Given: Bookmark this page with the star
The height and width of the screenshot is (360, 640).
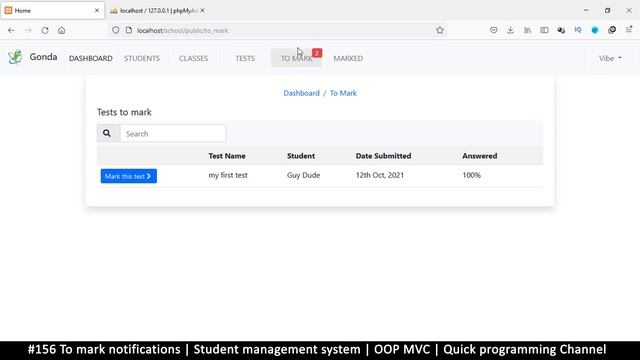Looking at the screenshot, I should tap(440, 30).
